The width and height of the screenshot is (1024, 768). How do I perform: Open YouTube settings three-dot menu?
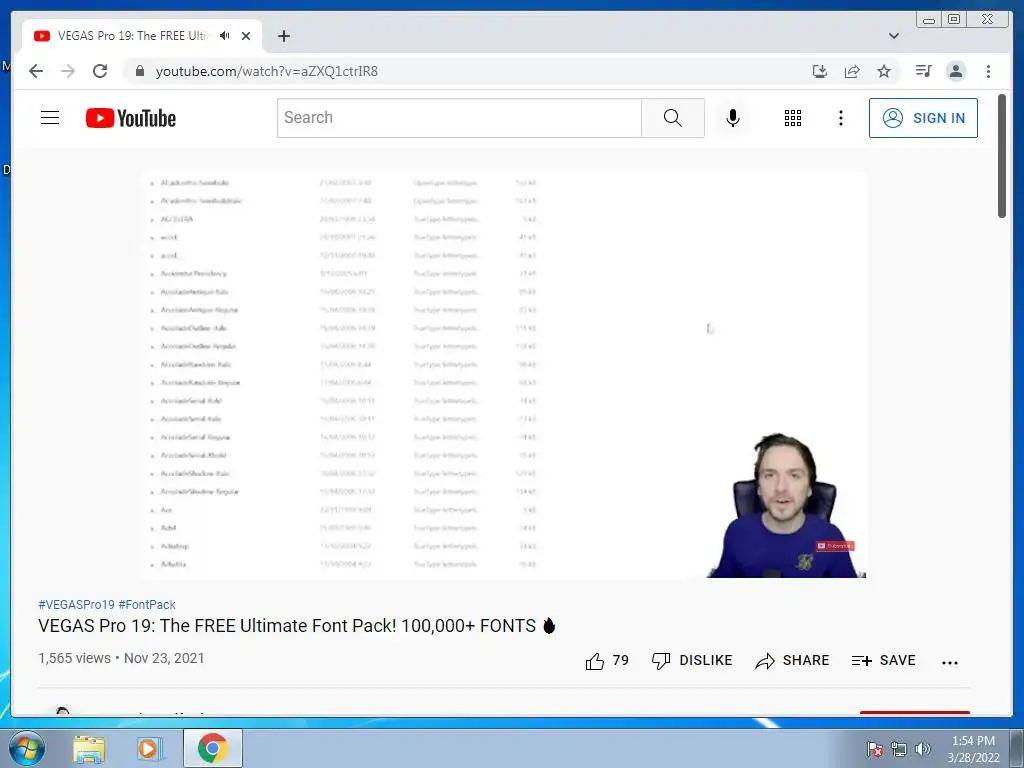click(841, 118)
